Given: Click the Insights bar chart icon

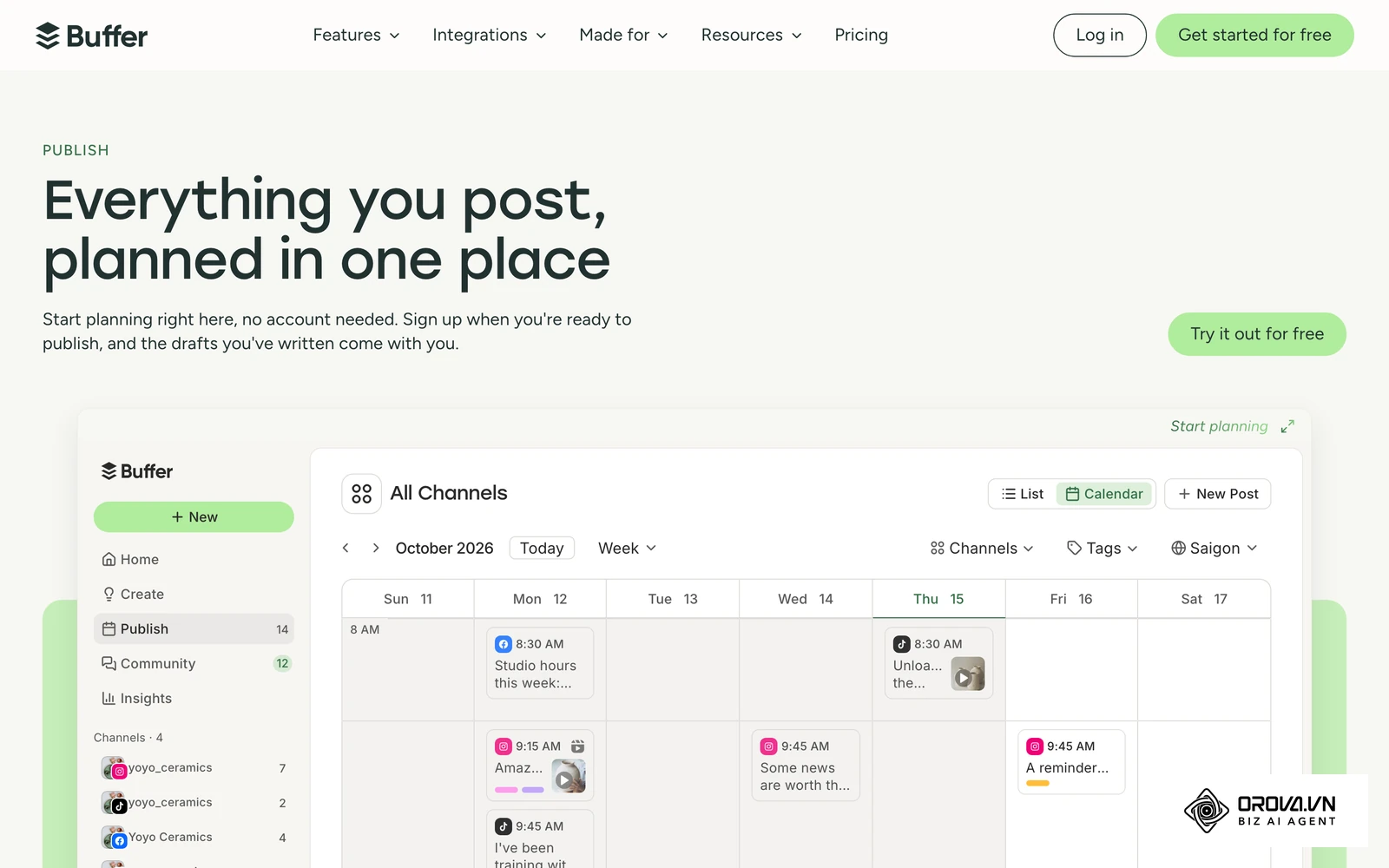Looking at the screenshot, I should 109,699.
